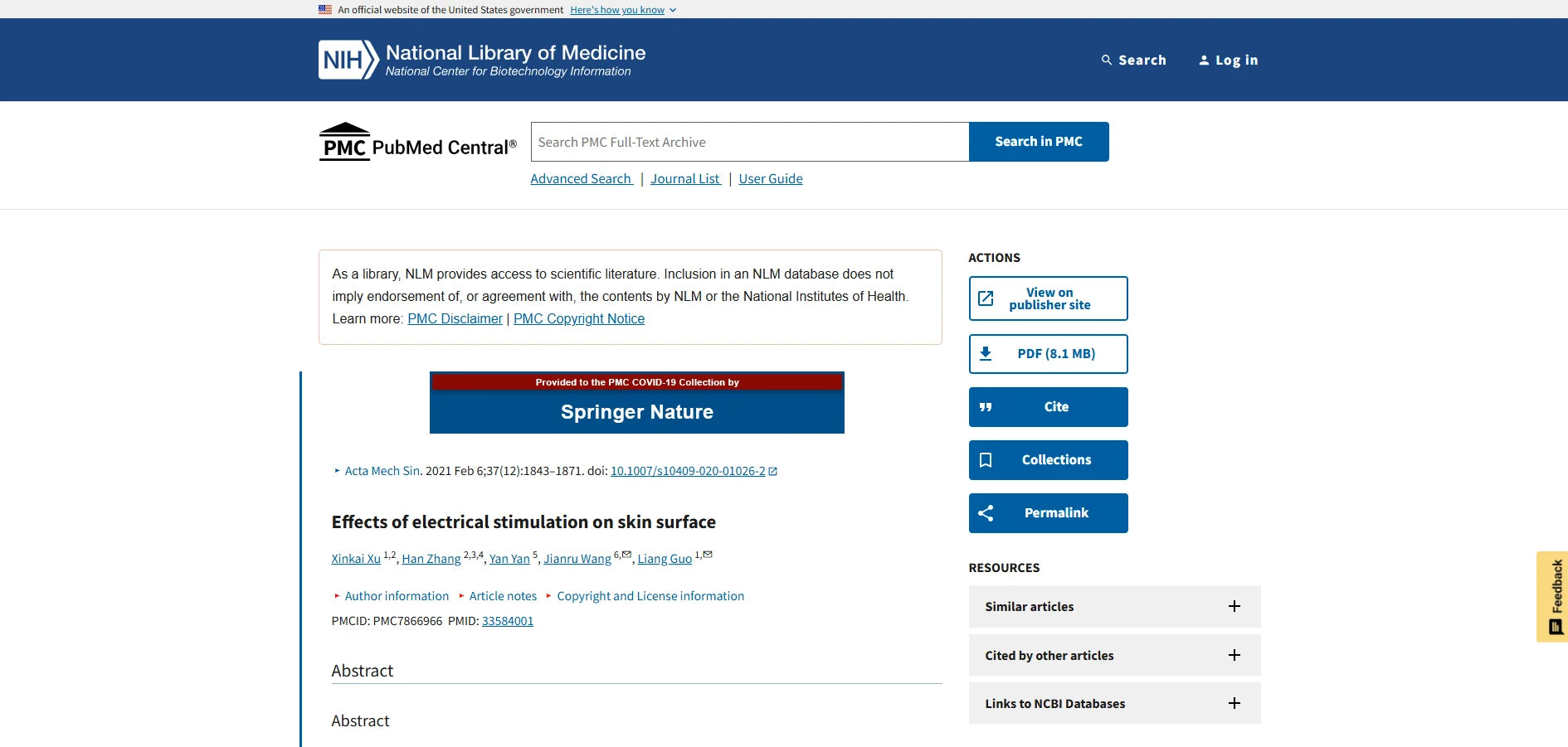Screen dimensions: 1568x747
Task: Expand Links to NCBI Databases
Action: pos(1234,703)
